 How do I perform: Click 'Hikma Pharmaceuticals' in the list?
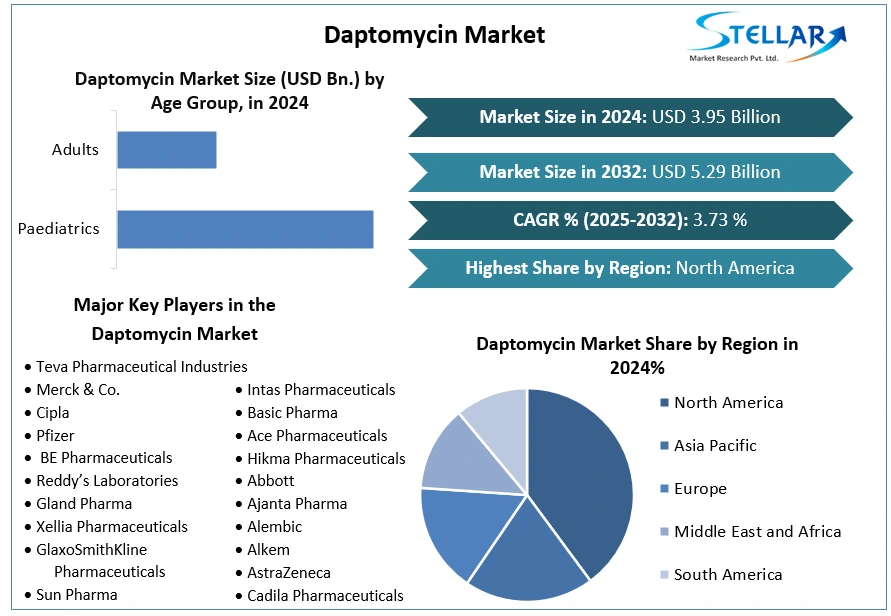tap(326, 459)
